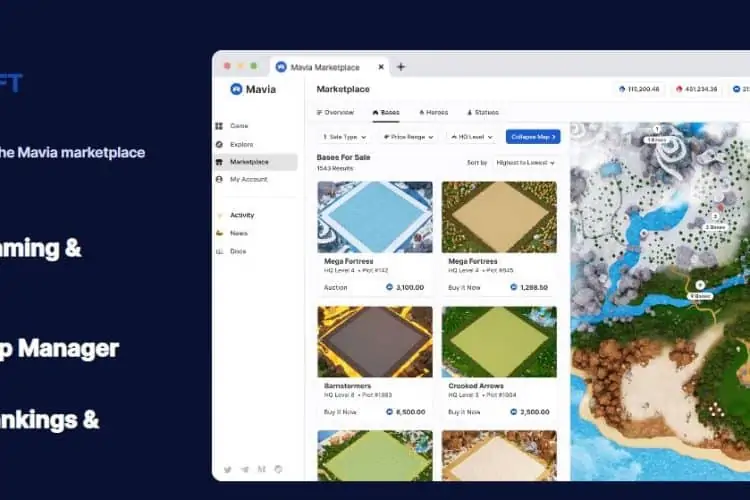Switch to the Heroes tab
This screenshot has width=750, height=500.
[434, 112]
